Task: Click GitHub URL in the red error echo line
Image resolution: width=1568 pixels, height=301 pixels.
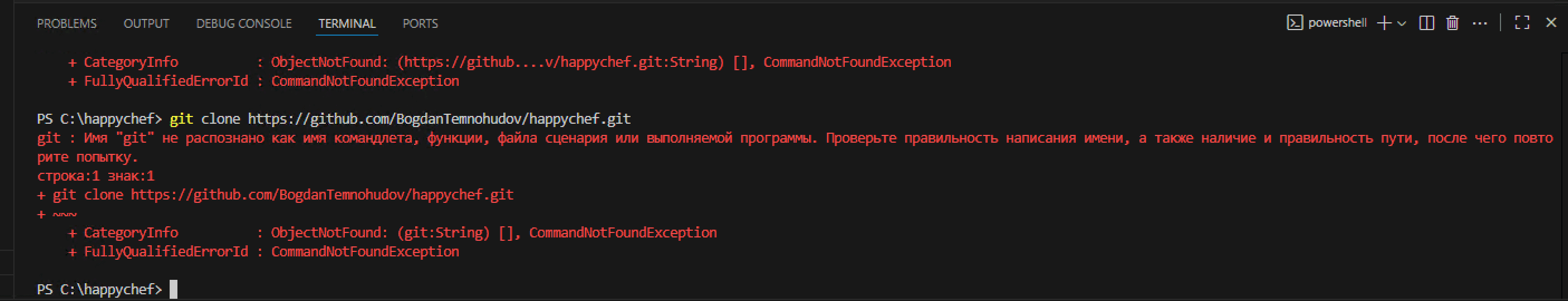Action: [321, 195]
